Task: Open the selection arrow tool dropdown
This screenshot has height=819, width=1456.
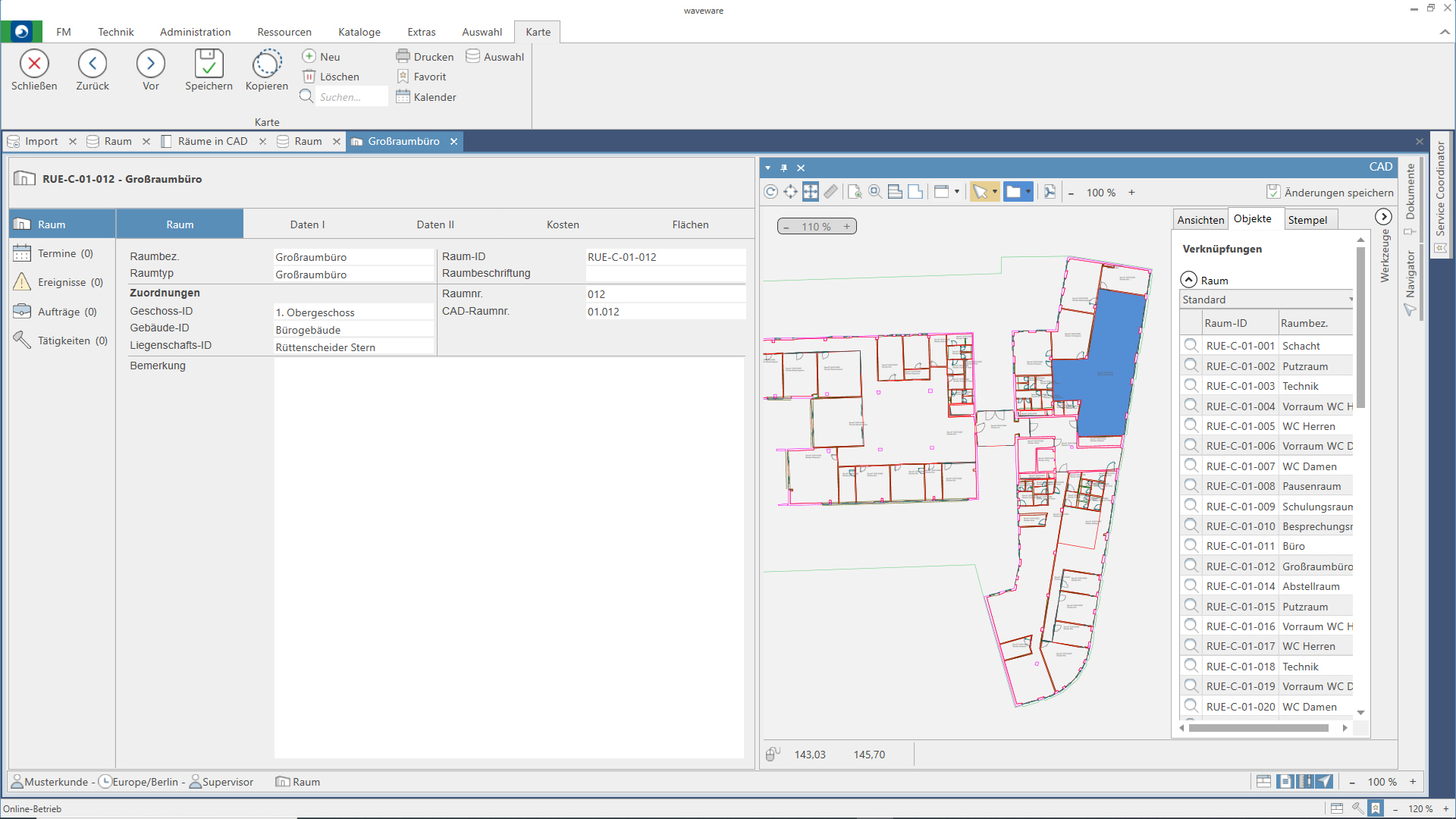Action: [995, 192]
